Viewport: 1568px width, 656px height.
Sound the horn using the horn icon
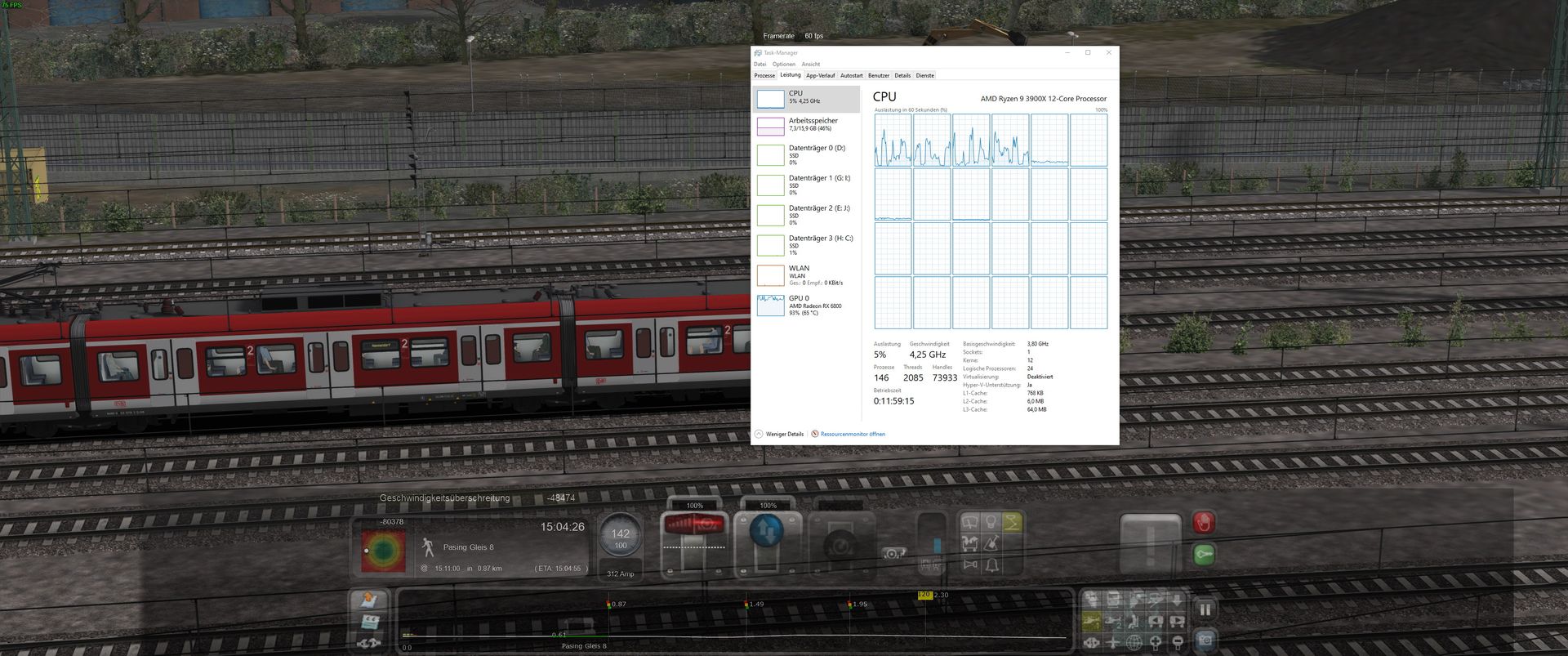pyautogui.click(x=970, y=565)
